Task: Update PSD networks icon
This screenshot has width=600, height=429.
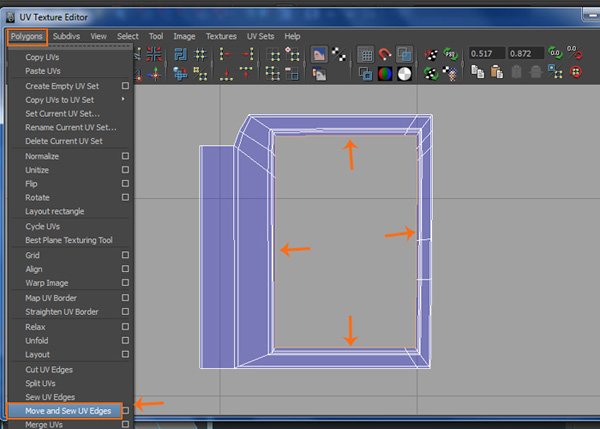Action: (x=450, y=54)
